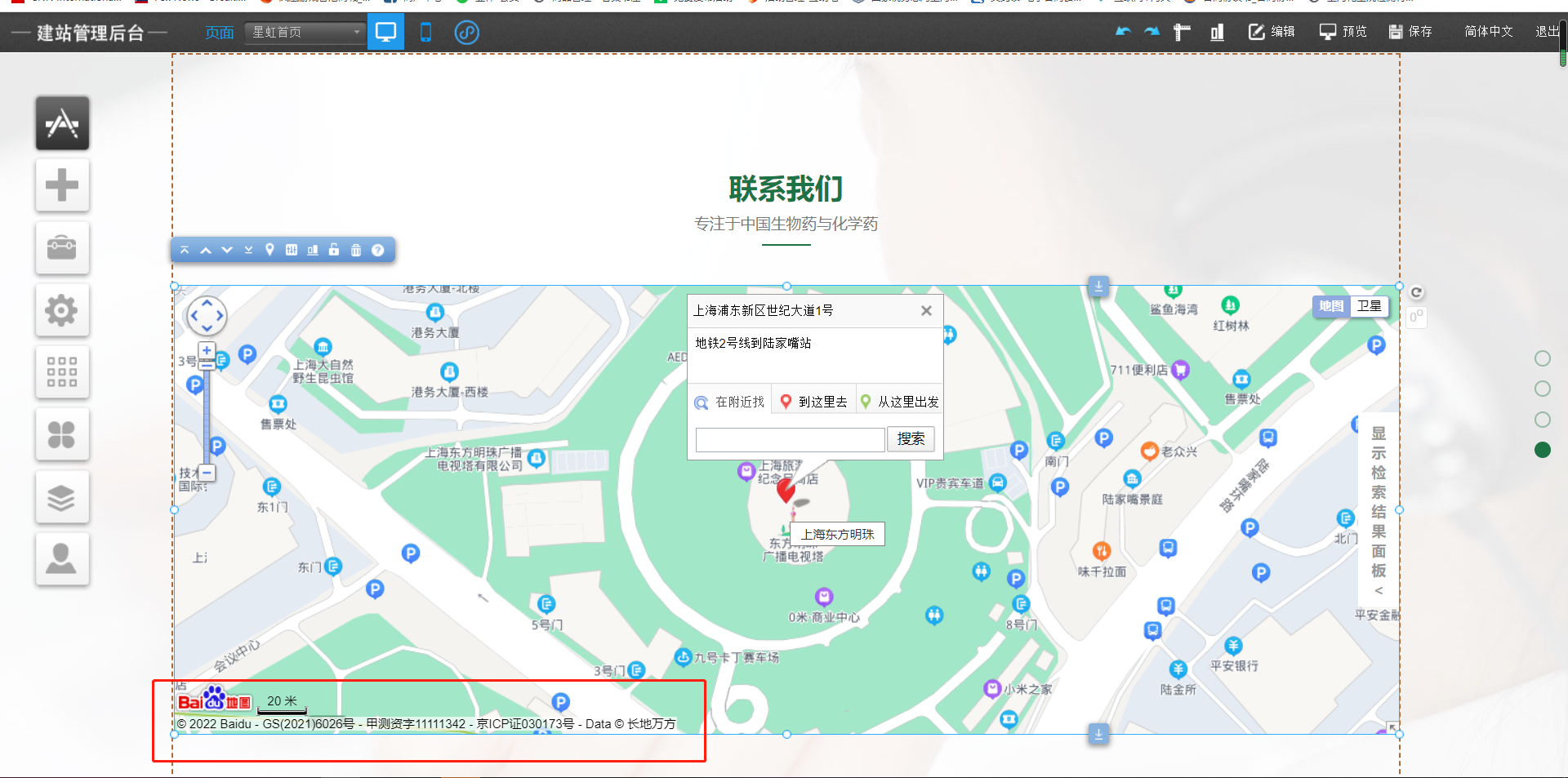This screenshot has width=1568, height=778.
Task: Zoom in using the map zoom slider plus
Action: (x=207, y=349)
